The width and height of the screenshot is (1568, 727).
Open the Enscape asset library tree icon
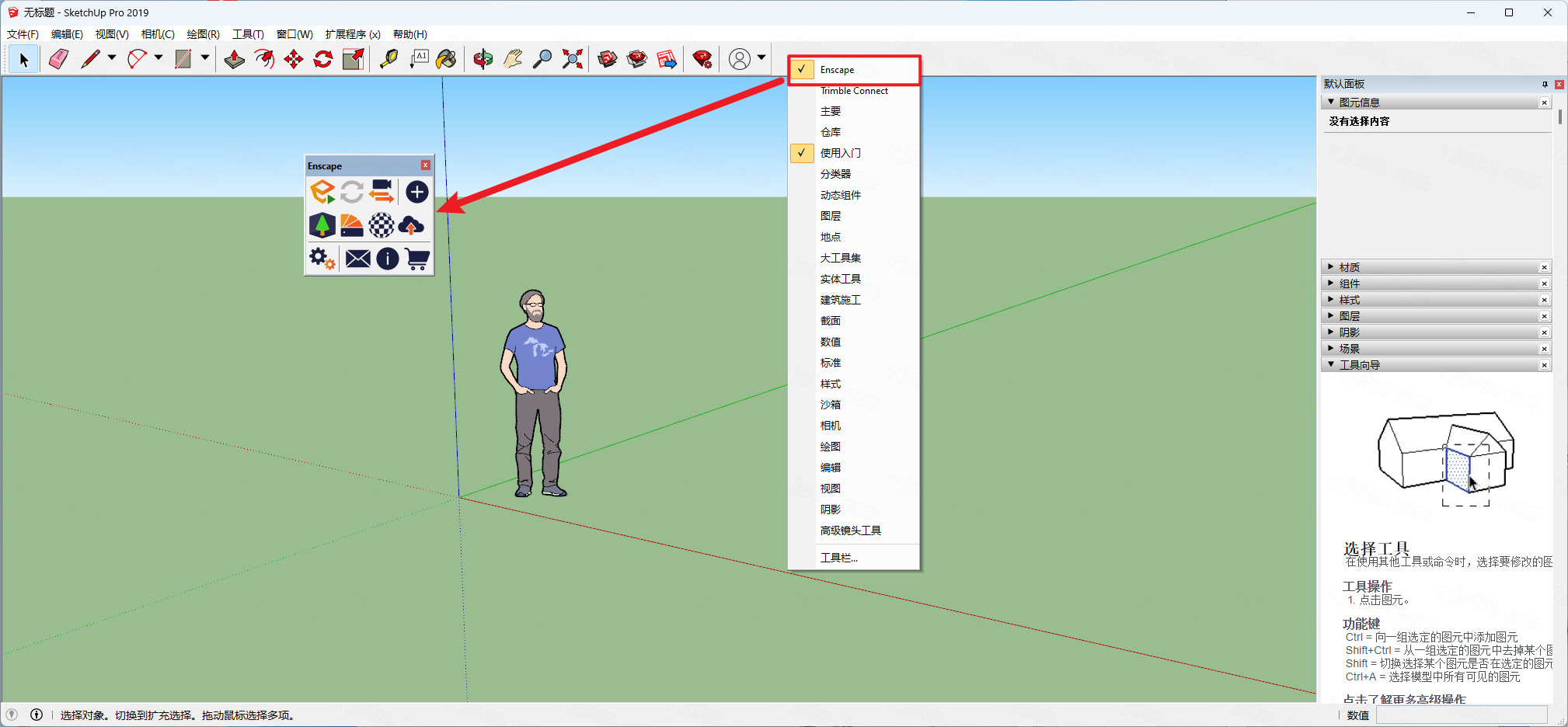(x=322, y=225)
